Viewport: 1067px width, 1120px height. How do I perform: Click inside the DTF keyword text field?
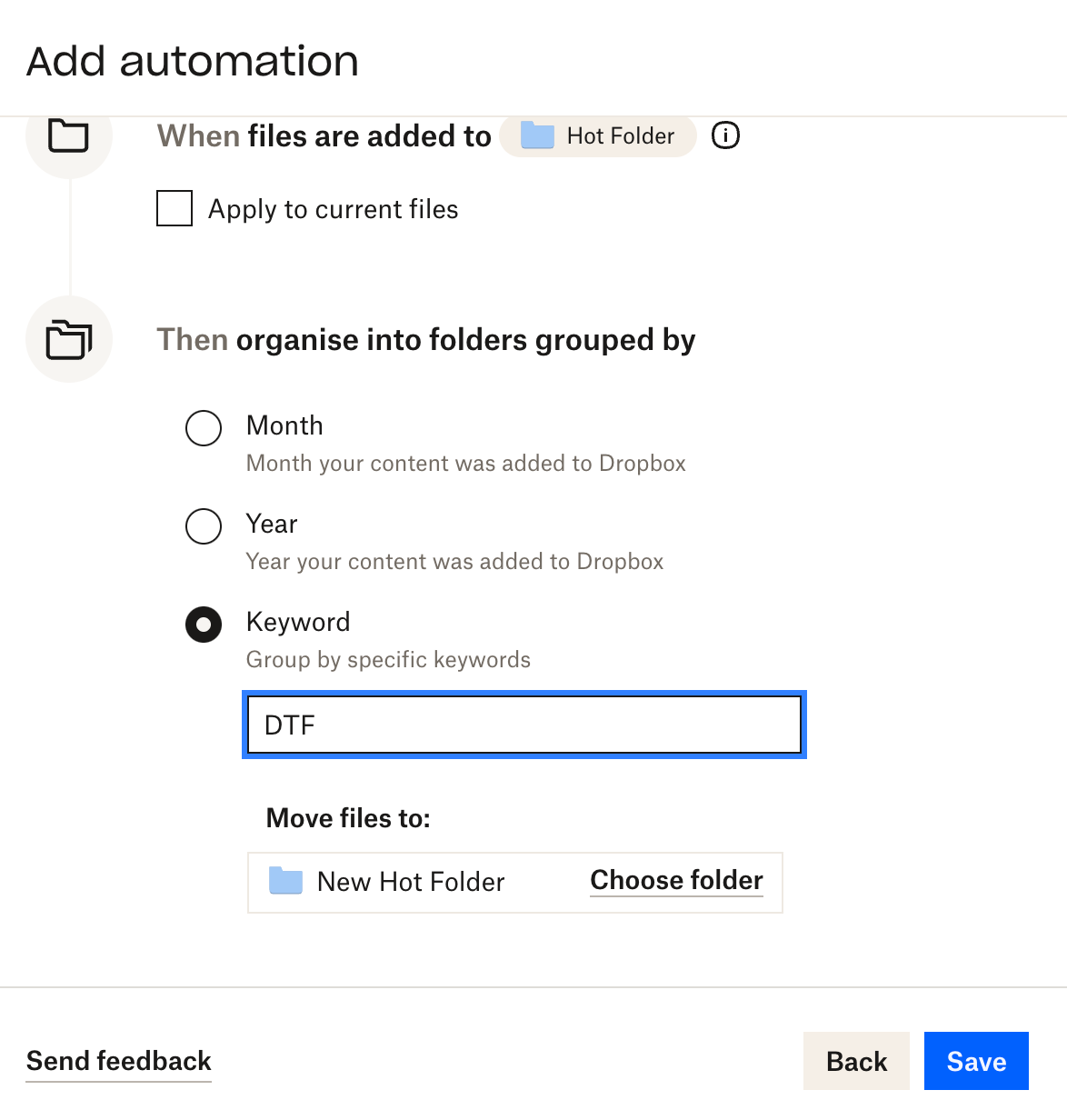[x=524, y=725]
